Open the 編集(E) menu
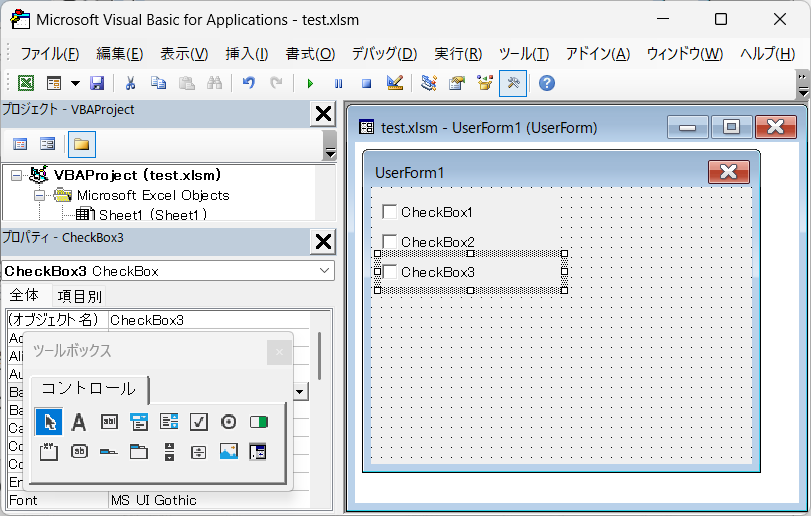811x516 pixels. 119,53
